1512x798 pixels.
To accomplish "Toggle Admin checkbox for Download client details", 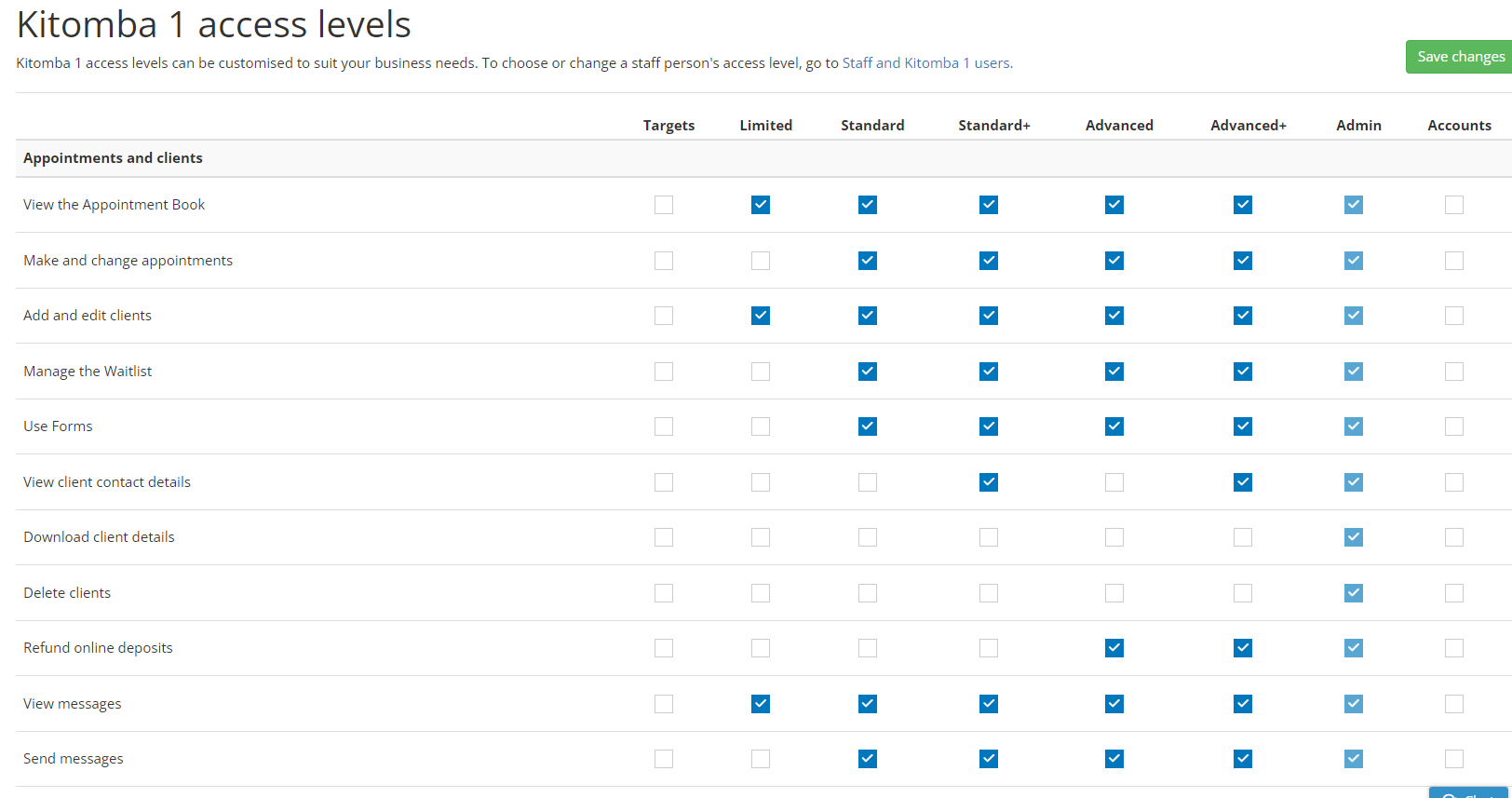I will pyautogui.click(x=1354, y=537).
